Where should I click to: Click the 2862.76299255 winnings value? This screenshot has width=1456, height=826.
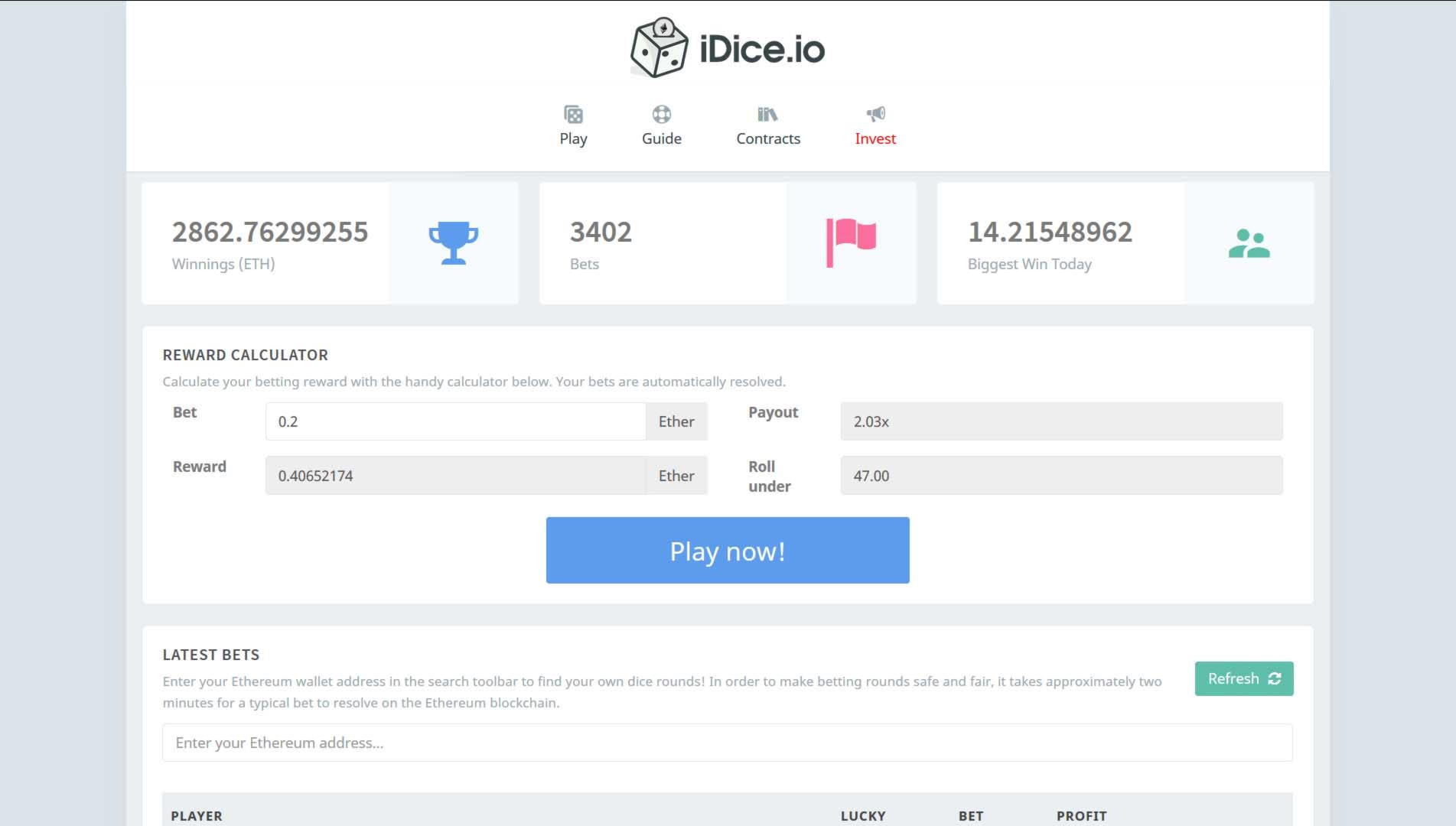[x=270, y=232]
